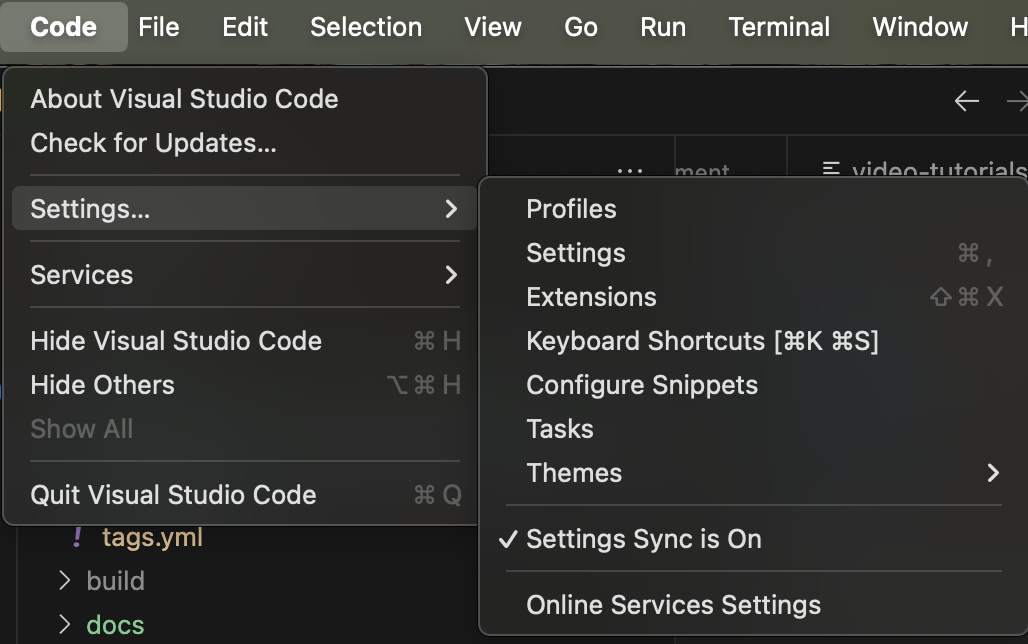
Task: Open Extensions from the submenu
Action: pyautogui.click(x=754, y=297)
